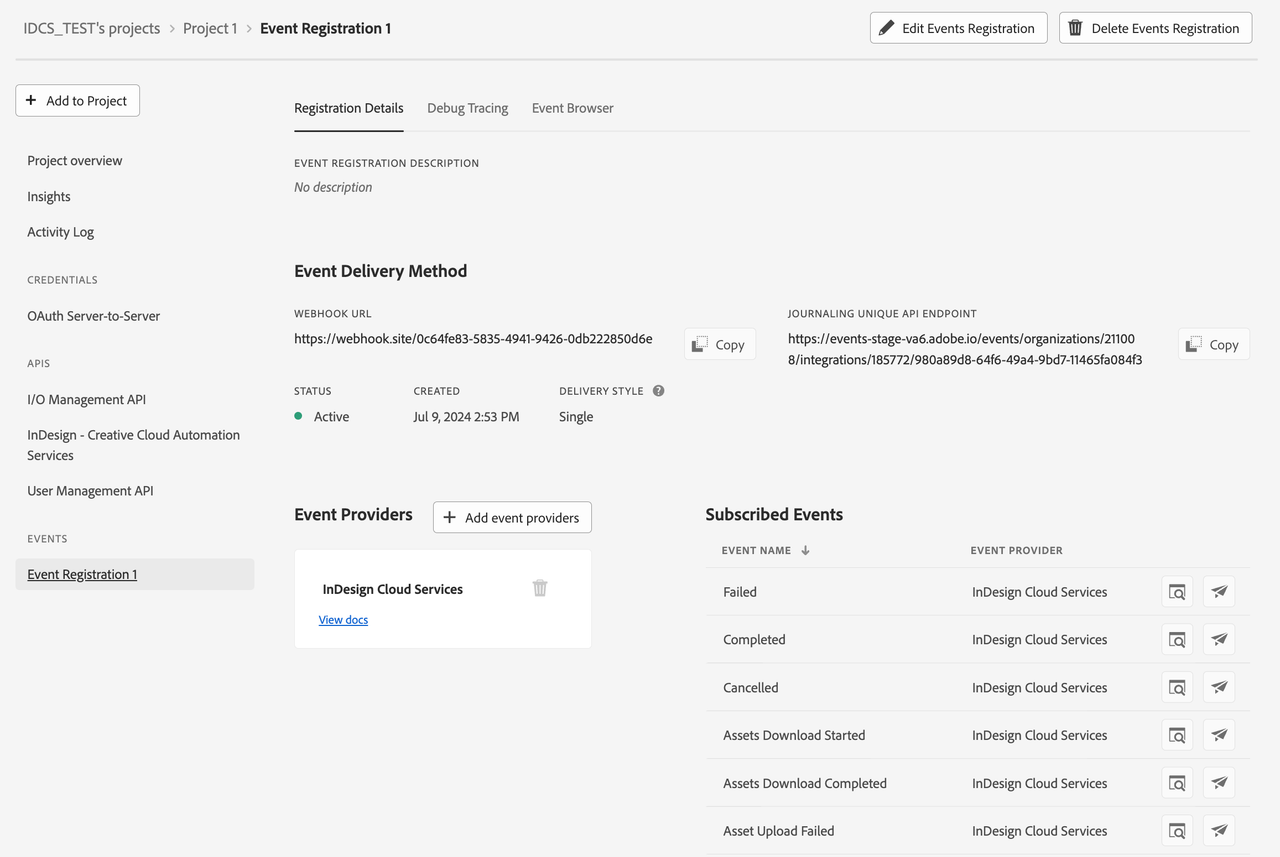Screen dimensions: 1280x857
Task: Delete InDesign Cloud Services provider trash icon
Action: pyautogui.click(x=540, y=588)
